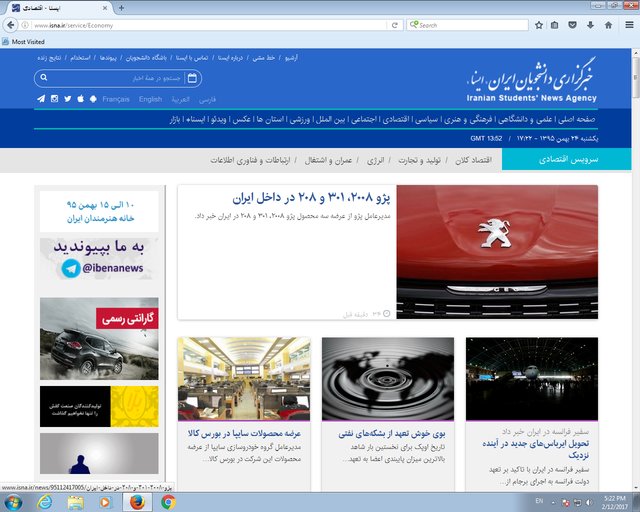Open تماس با ایسنا contact link
Viewport: 640px width, 512px height.
click(192, 58)
